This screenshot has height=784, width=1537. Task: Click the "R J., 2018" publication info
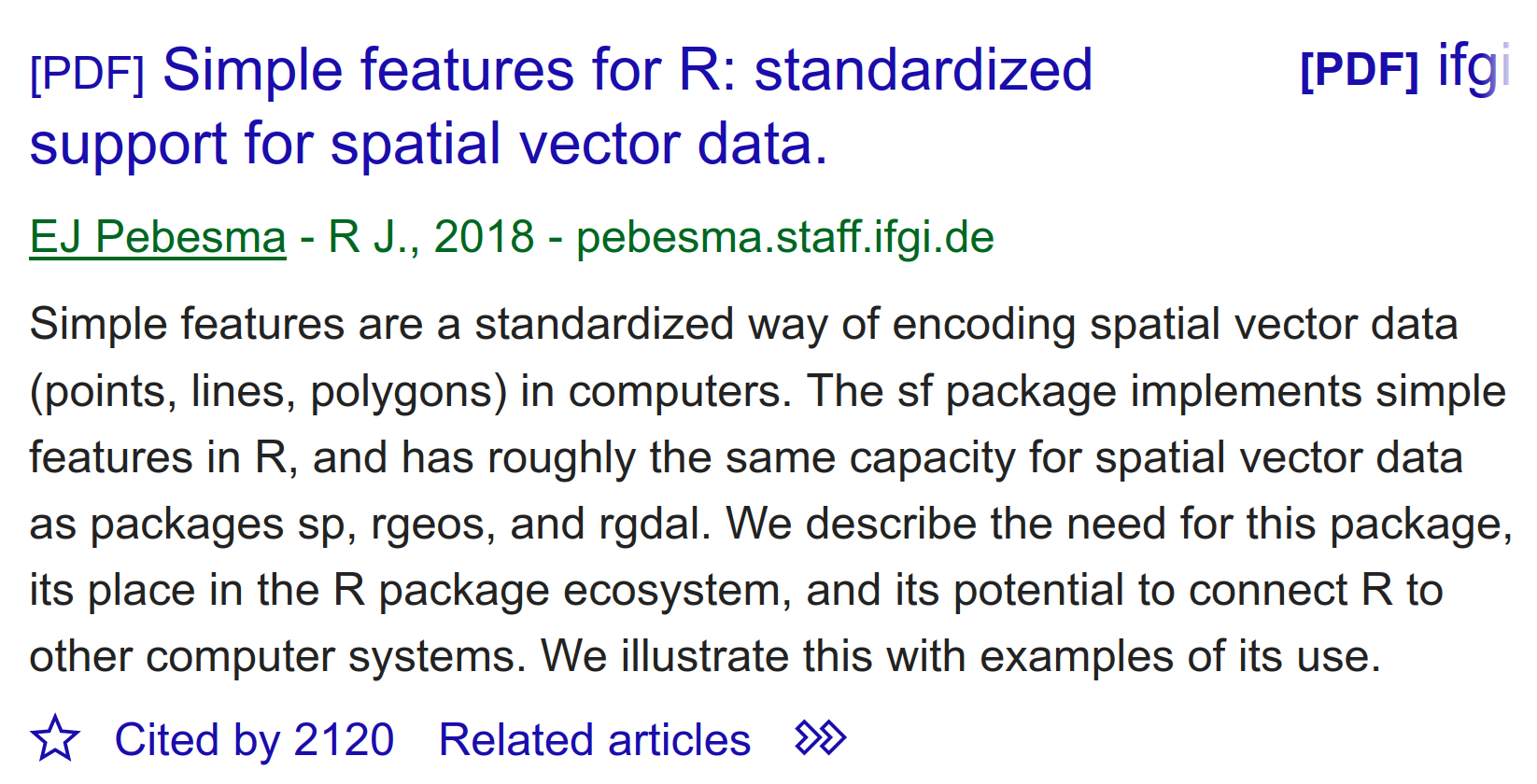430,237
